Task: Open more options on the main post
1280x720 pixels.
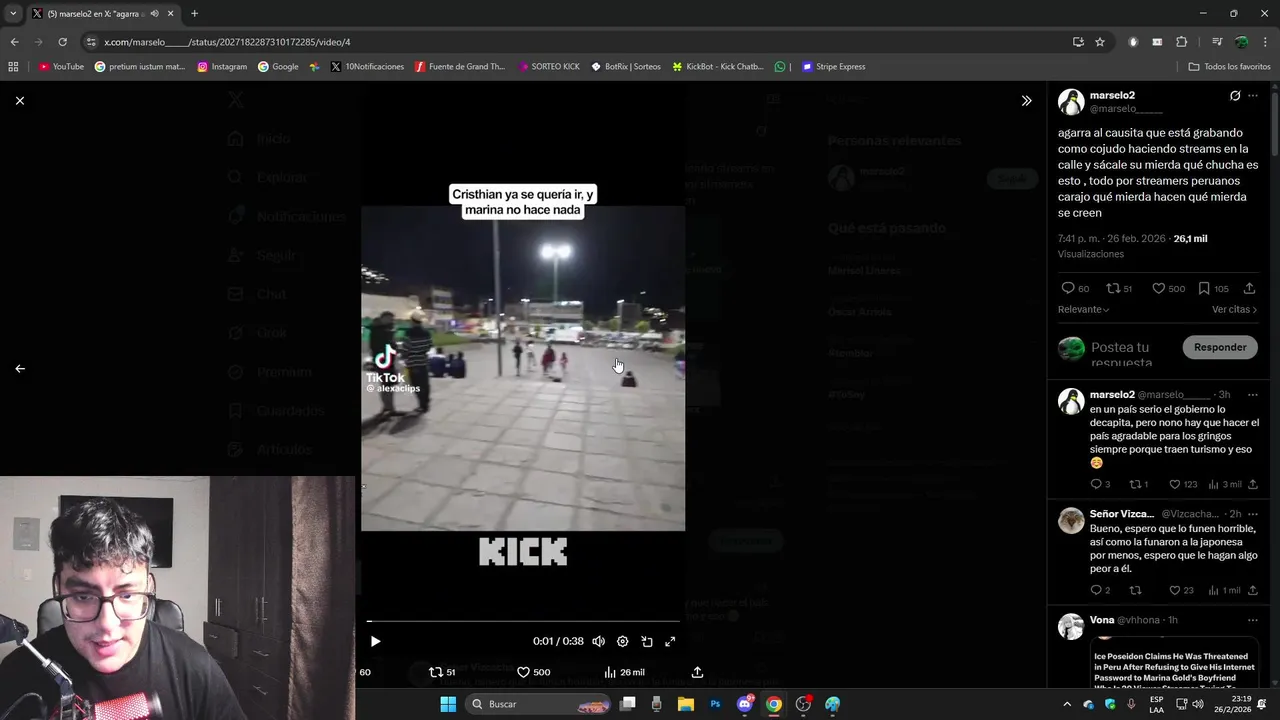Action: (1253, 96)
